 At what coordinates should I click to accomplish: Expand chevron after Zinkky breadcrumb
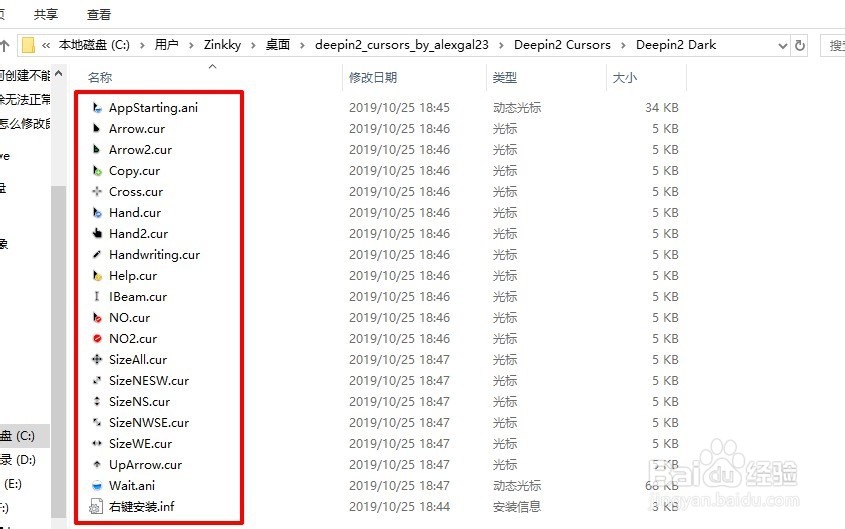click(x=253, y=45)
